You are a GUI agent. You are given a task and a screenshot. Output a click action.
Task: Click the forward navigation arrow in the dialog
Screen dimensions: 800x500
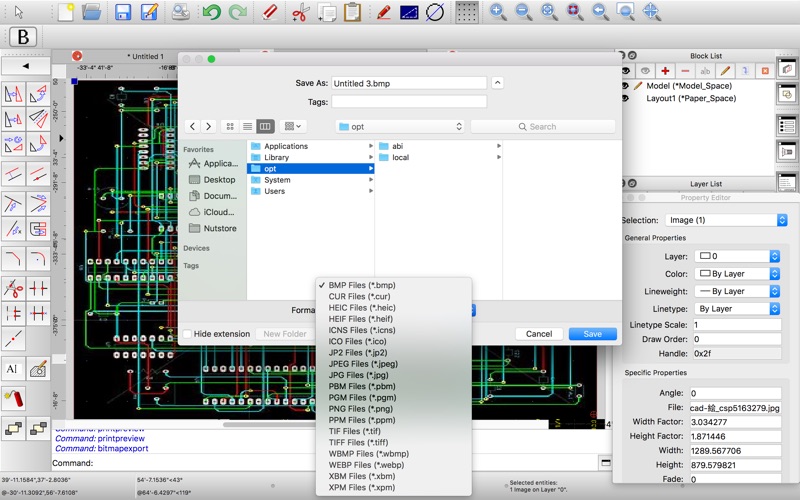point(208,126)
